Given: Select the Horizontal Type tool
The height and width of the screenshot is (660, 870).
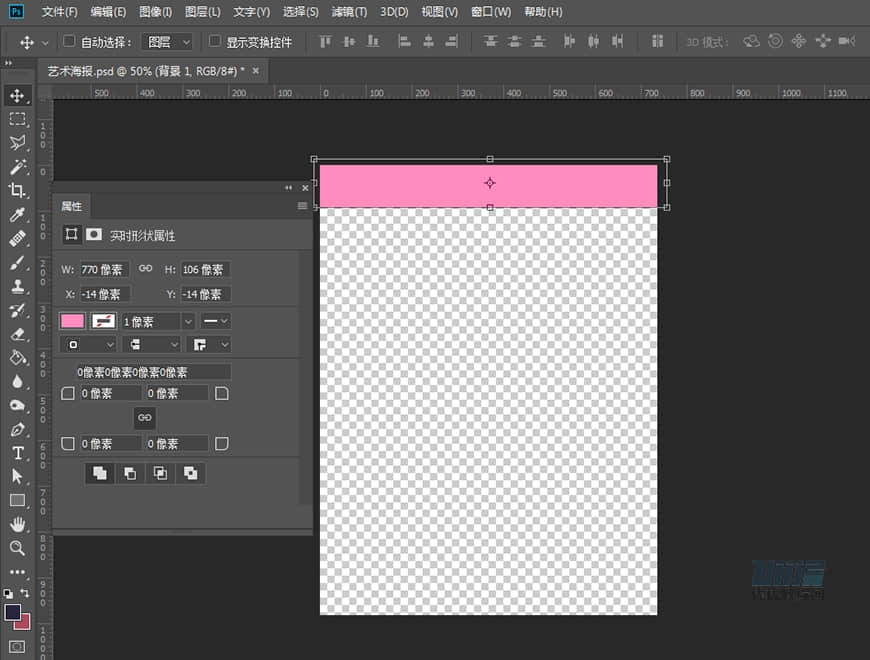Looking at the screenshot, I should [17, 453].
